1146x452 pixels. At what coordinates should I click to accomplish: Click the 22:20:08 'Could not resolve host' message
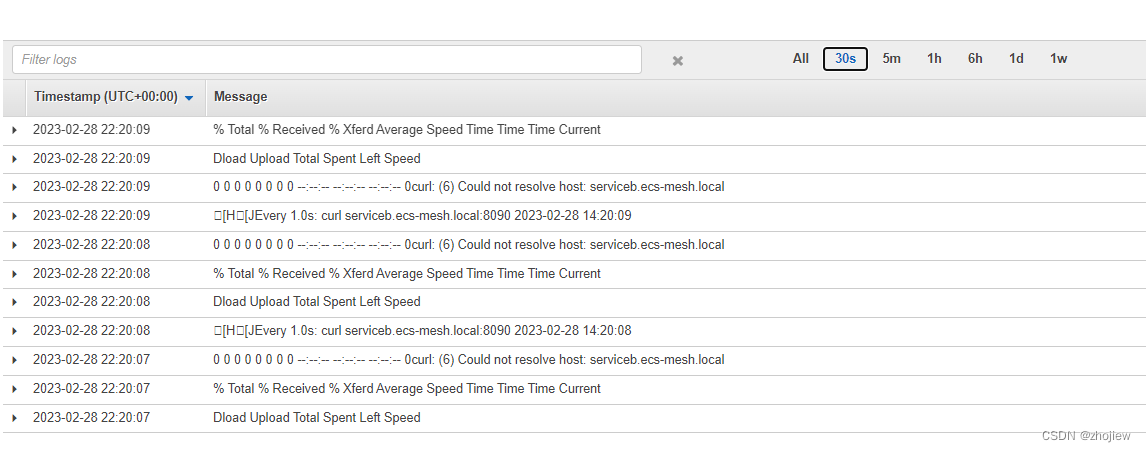[x=468, y=244]
